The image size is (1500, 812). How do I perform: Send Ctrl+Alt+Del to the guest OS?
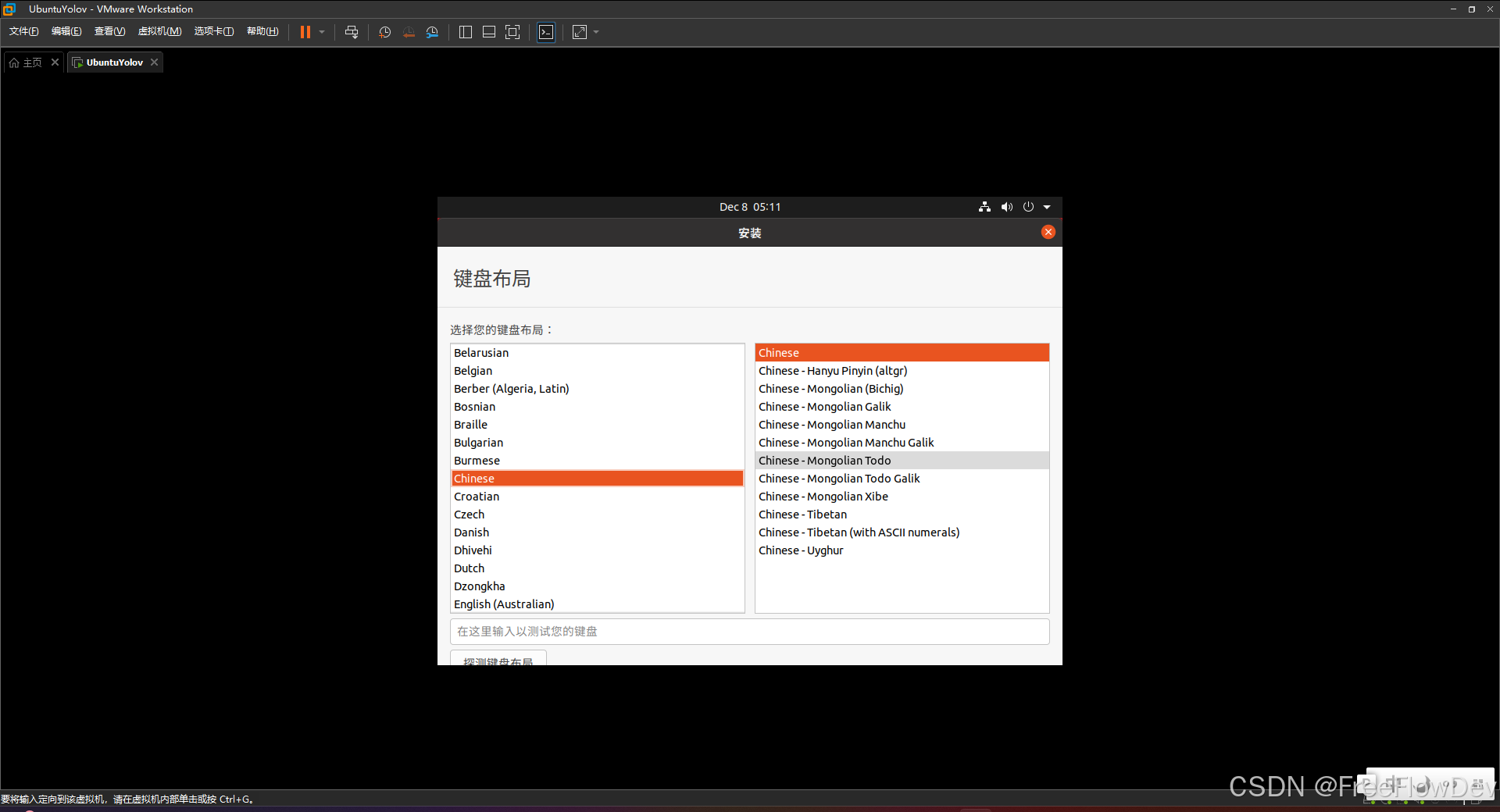point(352,32)
